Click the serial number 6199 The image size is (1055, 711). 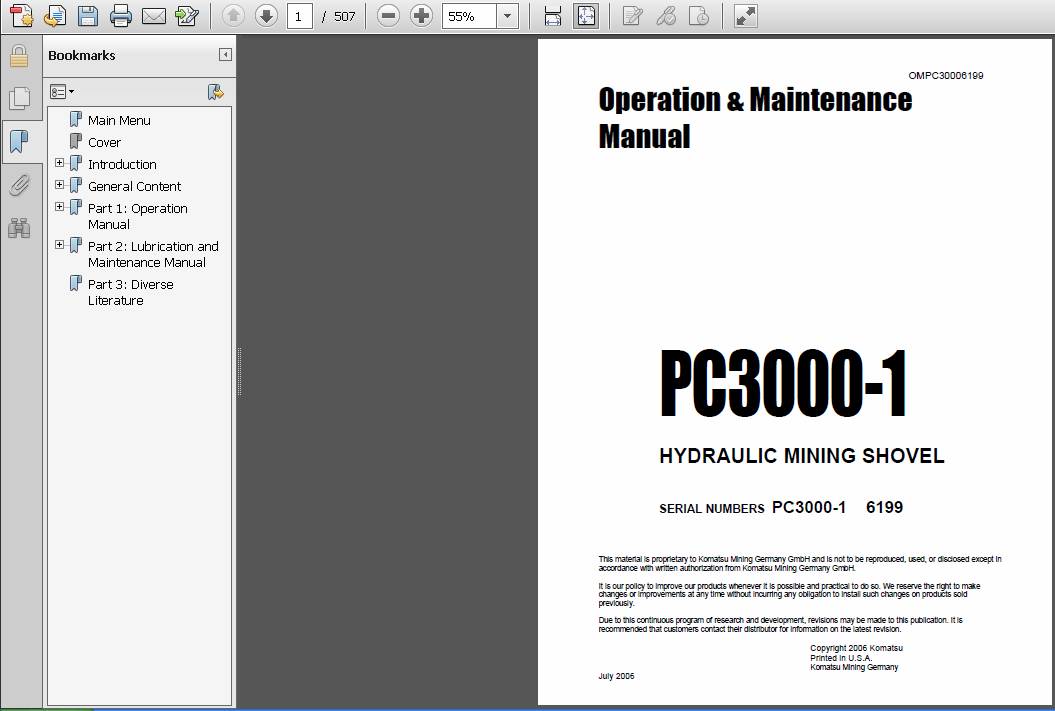[x=884, y=507]
